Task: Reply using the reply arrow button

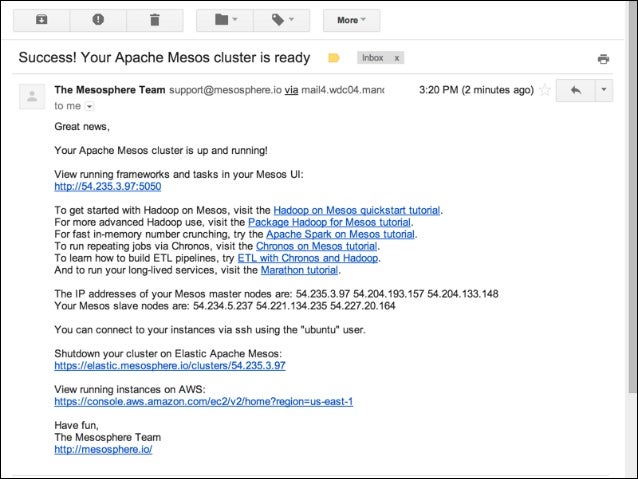Action: pos(575,90)
